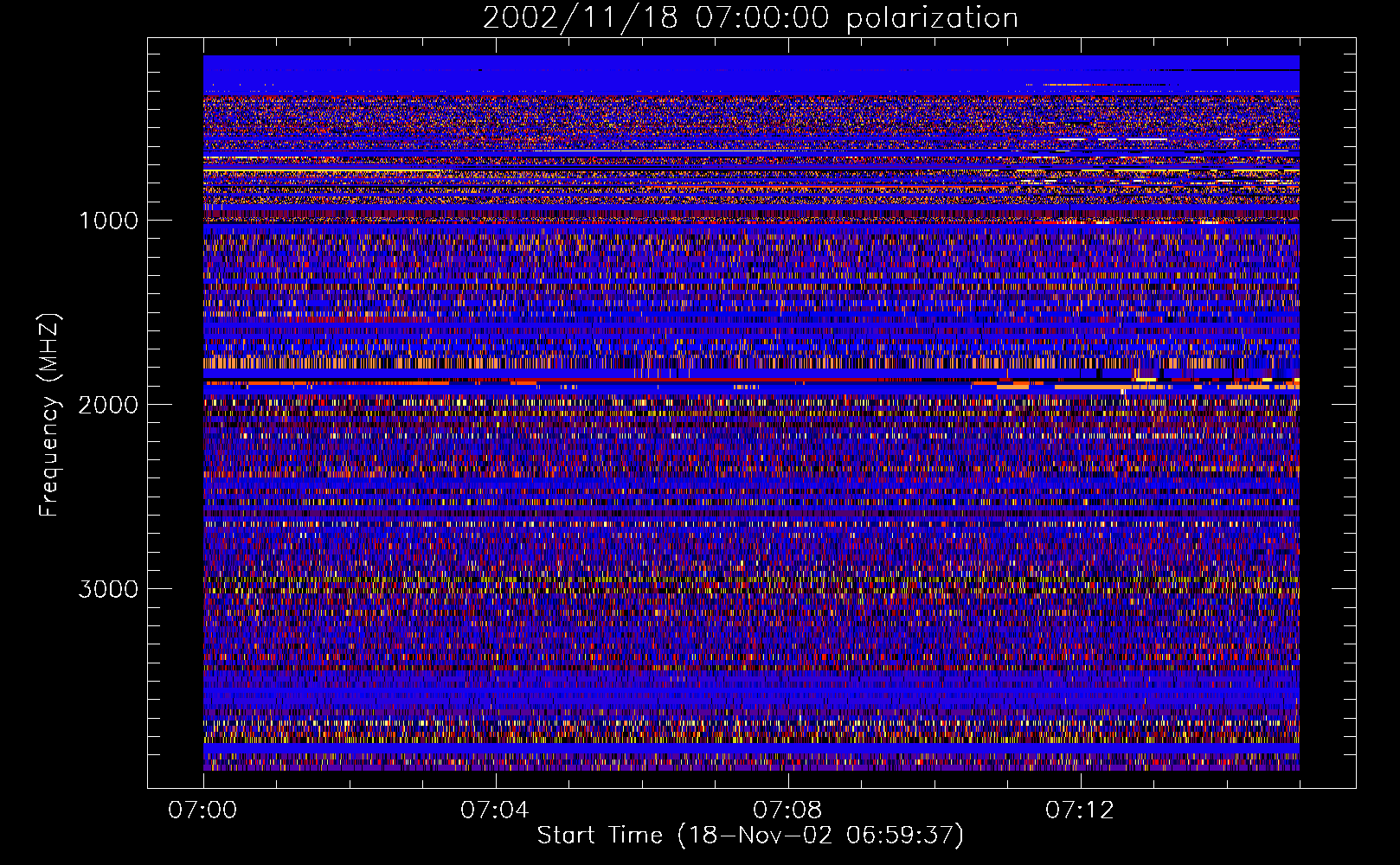Click the 2000 frequency tick label
This screenshot has height=865, width=1400.
pyautogui.click(x=108, y=405)
